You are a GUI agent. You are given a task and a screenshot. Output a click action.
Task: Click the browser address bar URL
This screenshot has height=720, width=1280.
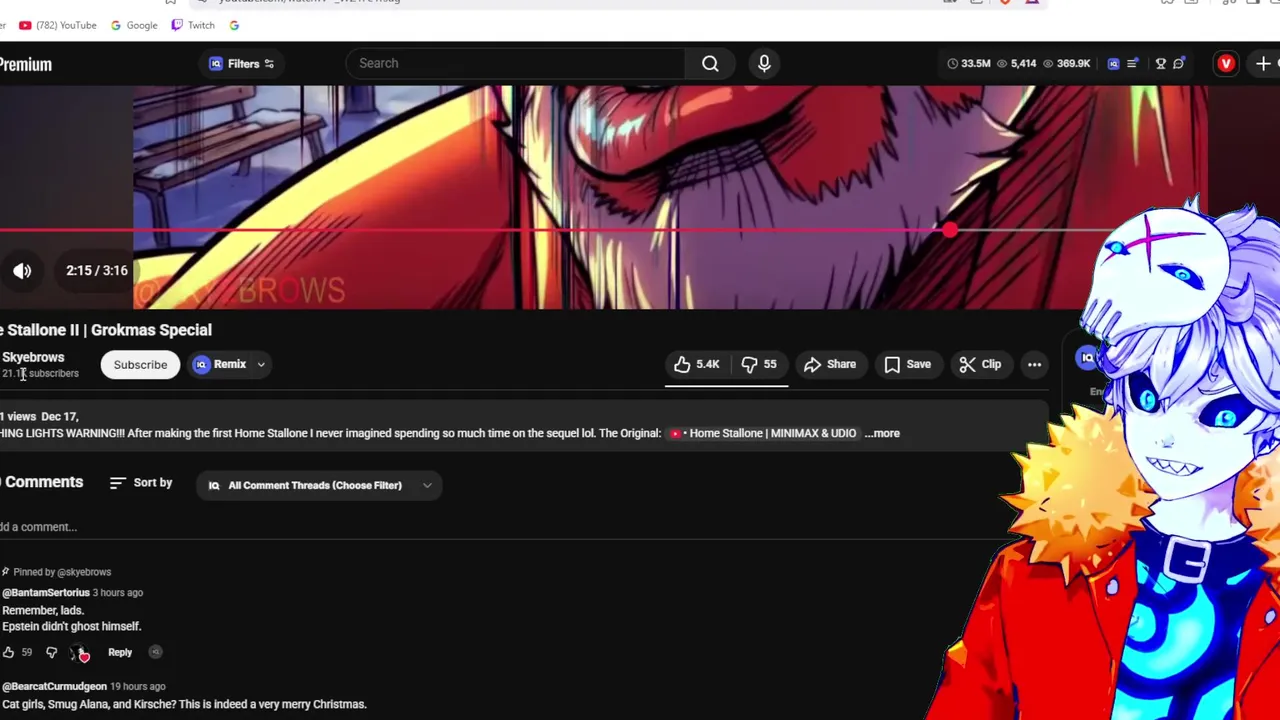[310, 2]
